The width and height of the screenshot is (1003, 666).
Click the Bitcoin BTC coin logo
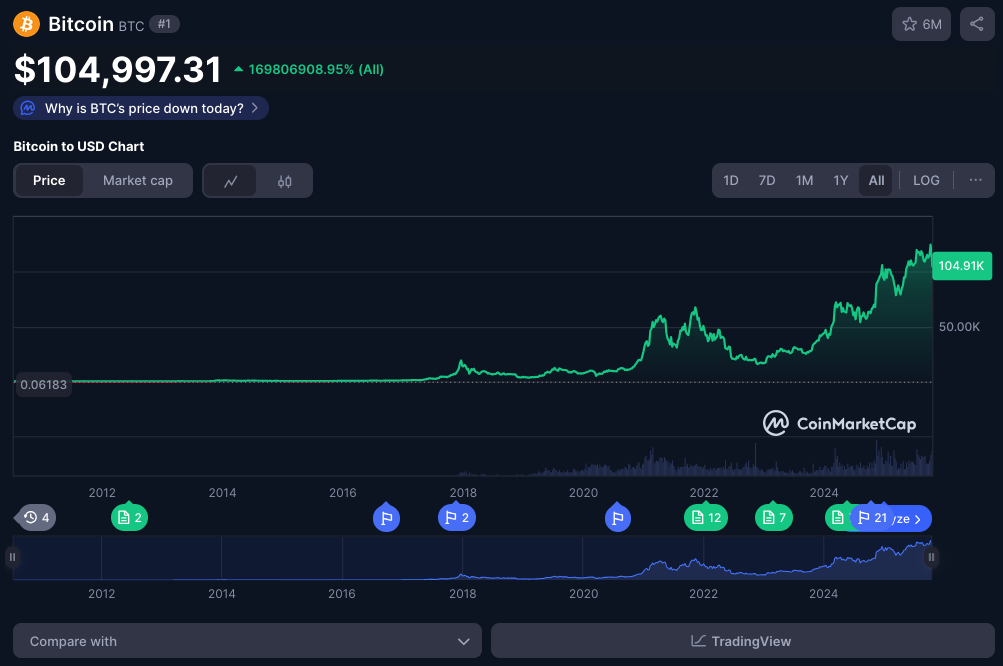coord(24,24)
